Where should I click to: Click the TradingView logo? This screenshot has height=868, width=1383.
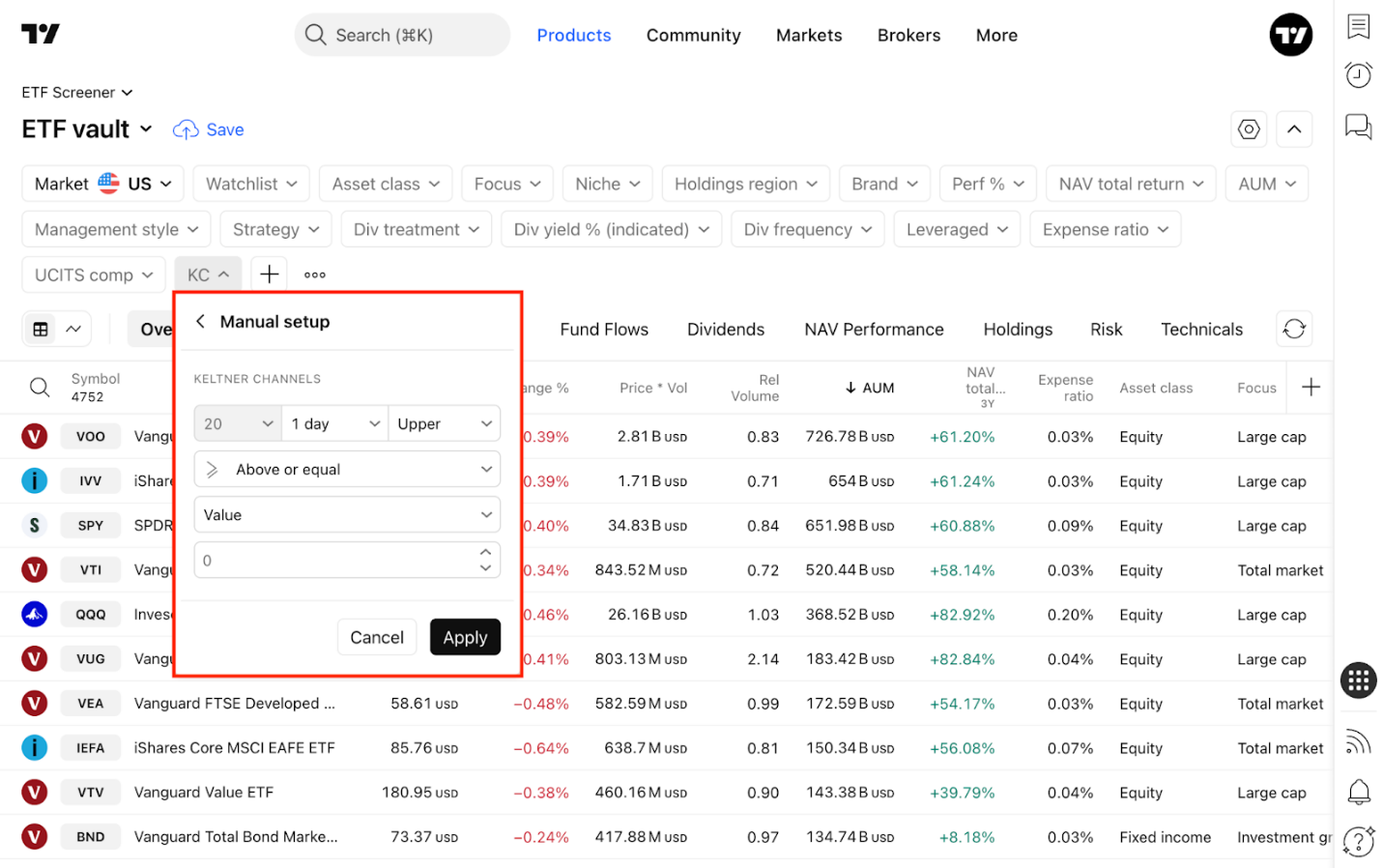pyautogui.click(x=41, y=35)
